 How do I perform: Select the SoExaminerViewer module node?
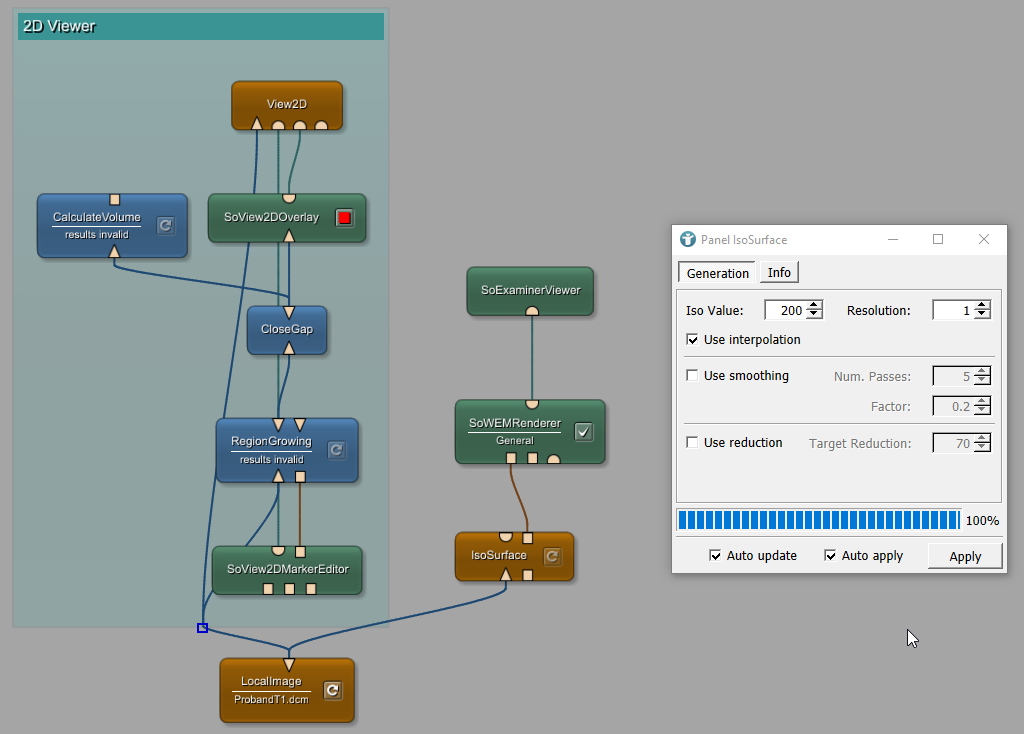tap(530, 290)
